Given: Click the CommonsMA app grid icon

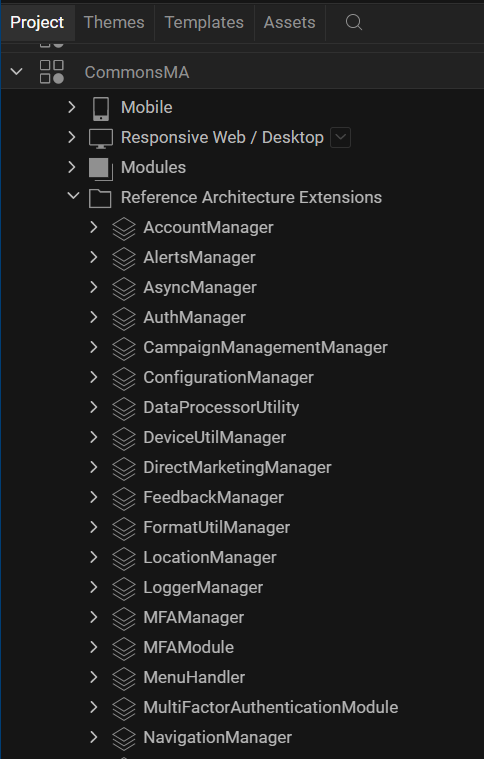Looking at the screenshot, I should coord(52,72).
